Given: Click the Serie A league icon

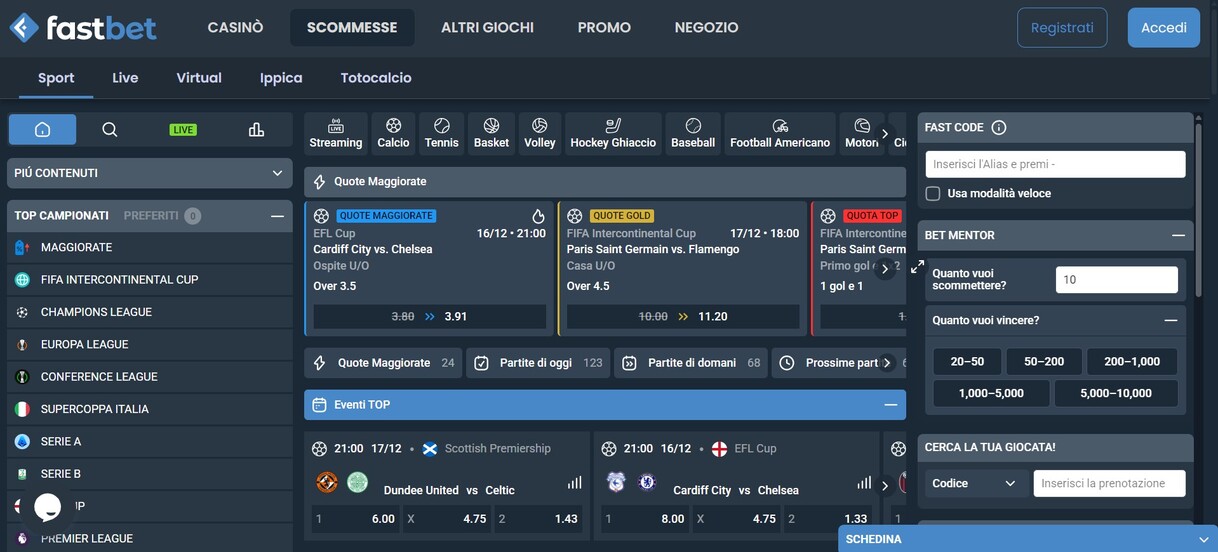Looking at the screenshot, I should tap(22, 441).
